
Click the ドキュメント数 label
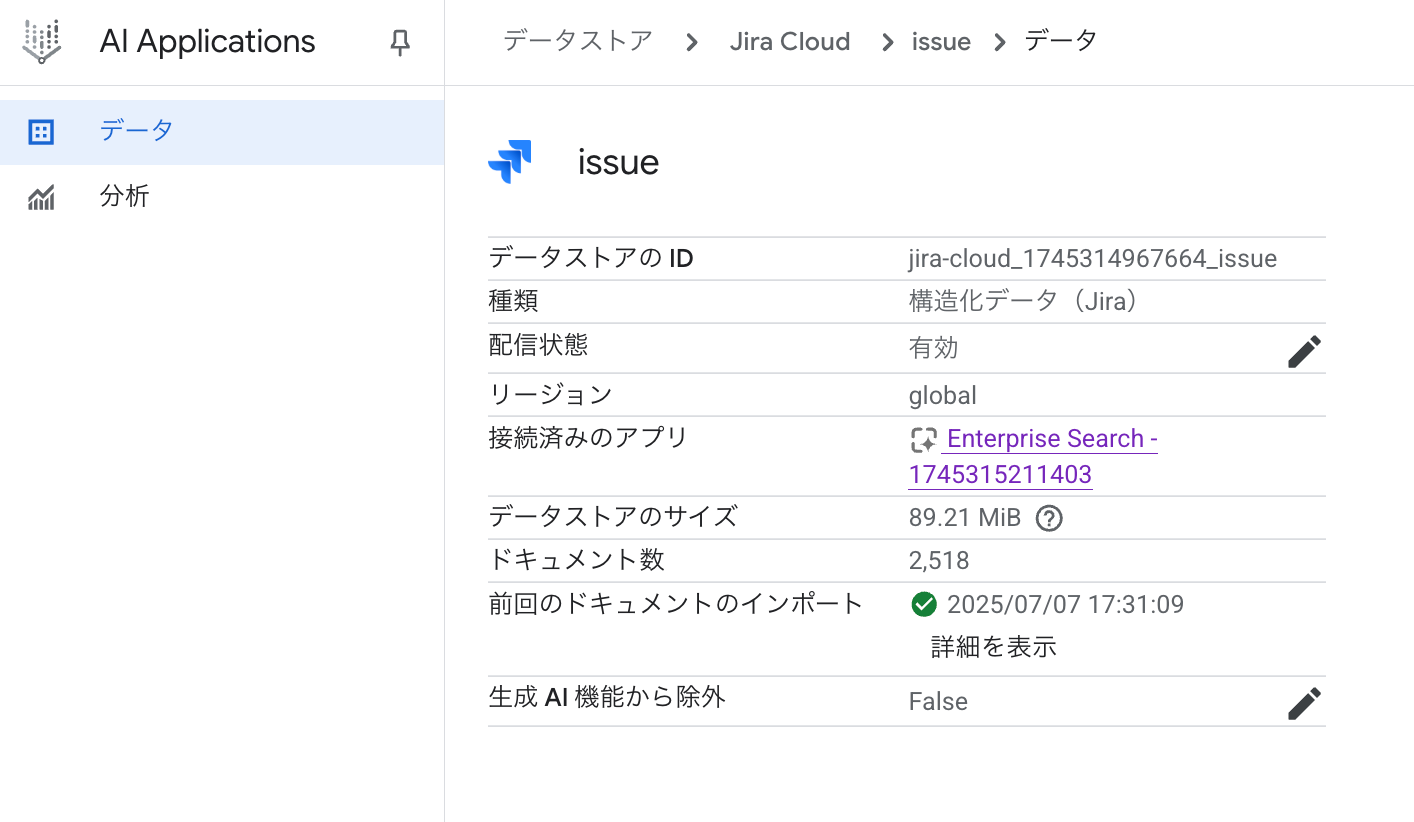(x=576, y=560)
